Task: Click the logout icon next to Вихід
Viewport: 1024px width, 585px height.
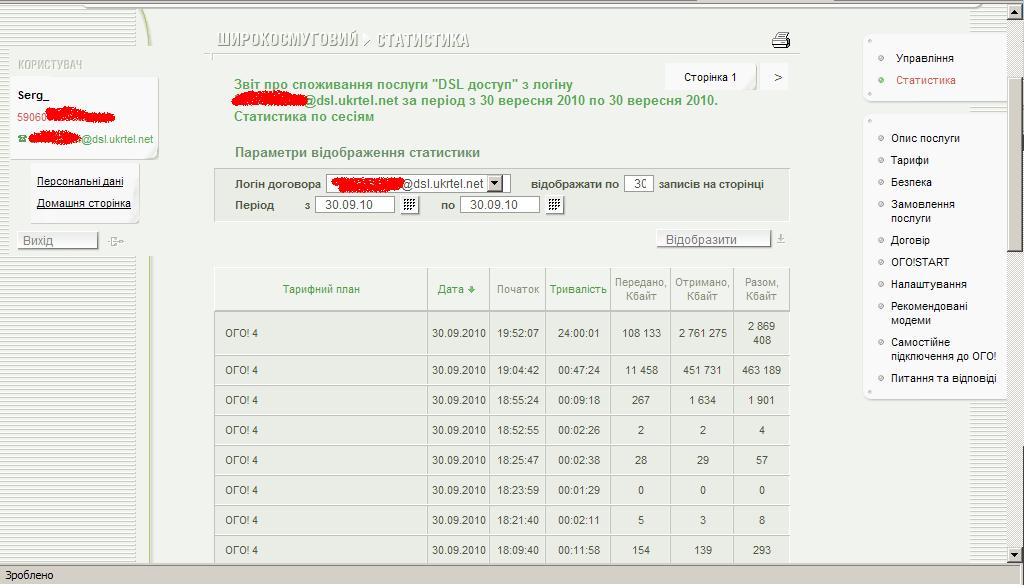Action: (116, 241)
